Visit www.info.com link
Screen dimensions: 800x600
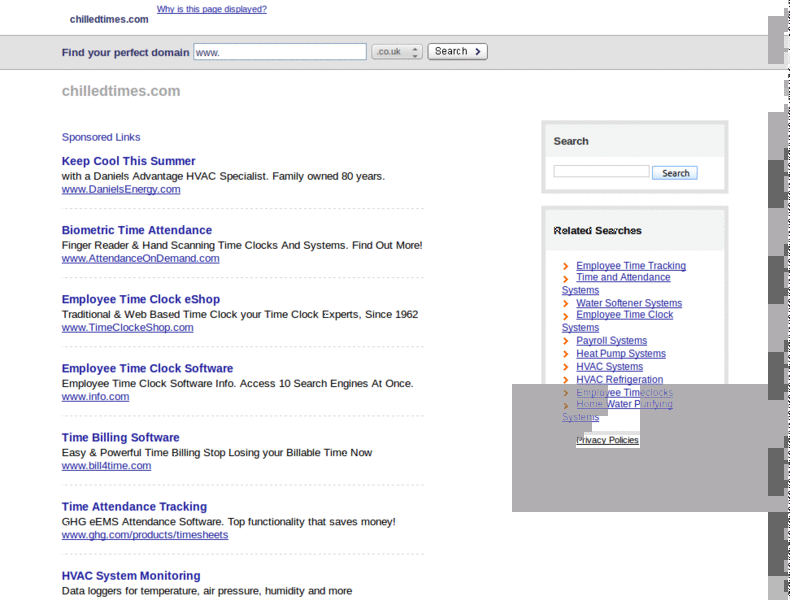[95, 396]
